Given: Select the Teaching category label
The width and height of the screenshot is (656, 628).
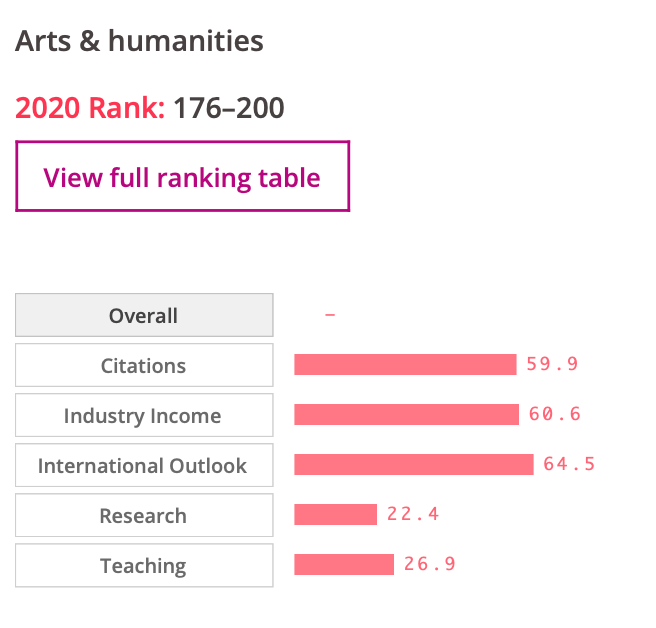Looking at the screenshot, I should coord(143,565).
